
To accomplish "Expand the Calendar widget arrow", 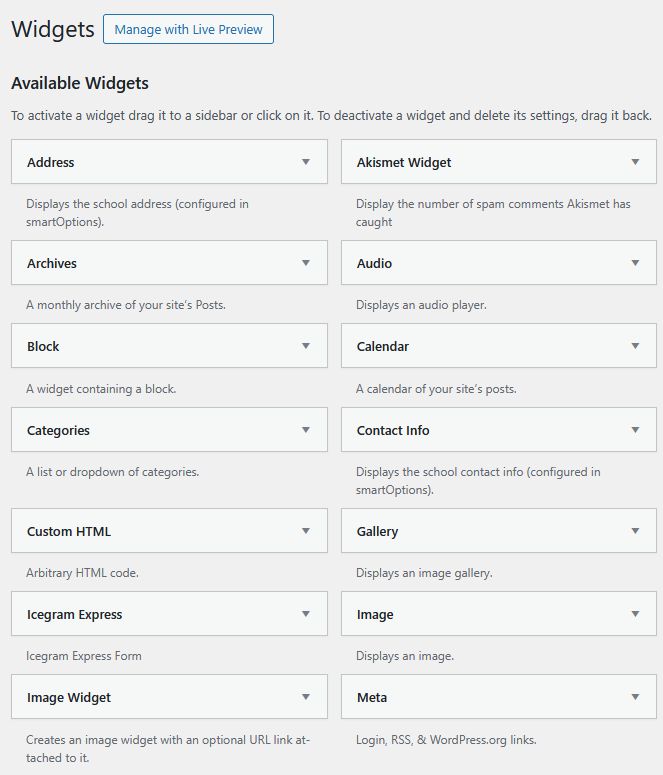I will 635,346.
